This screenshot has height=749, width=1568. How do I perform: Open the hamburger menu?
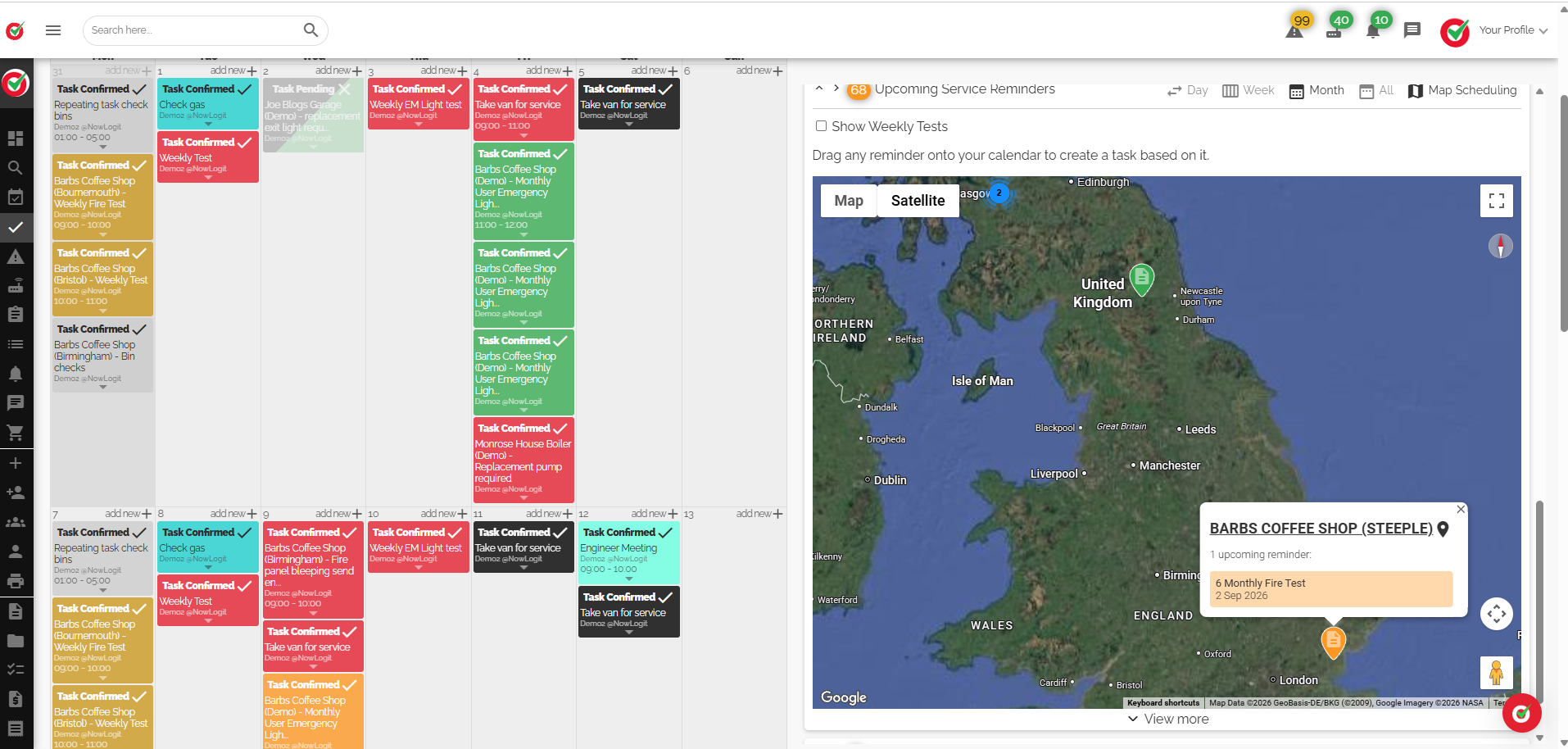(53, 30)
